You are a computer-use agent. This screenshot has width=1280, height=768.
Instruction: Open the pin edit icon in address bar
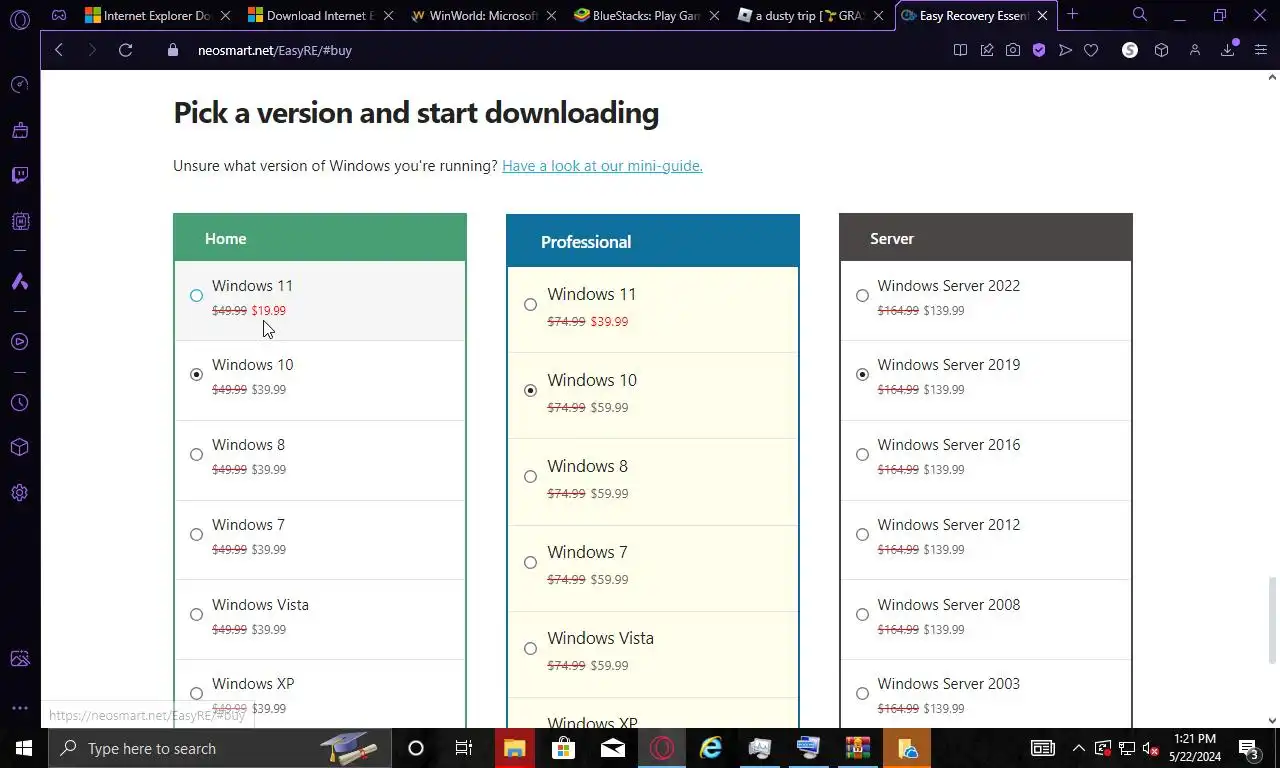[987, 50]
